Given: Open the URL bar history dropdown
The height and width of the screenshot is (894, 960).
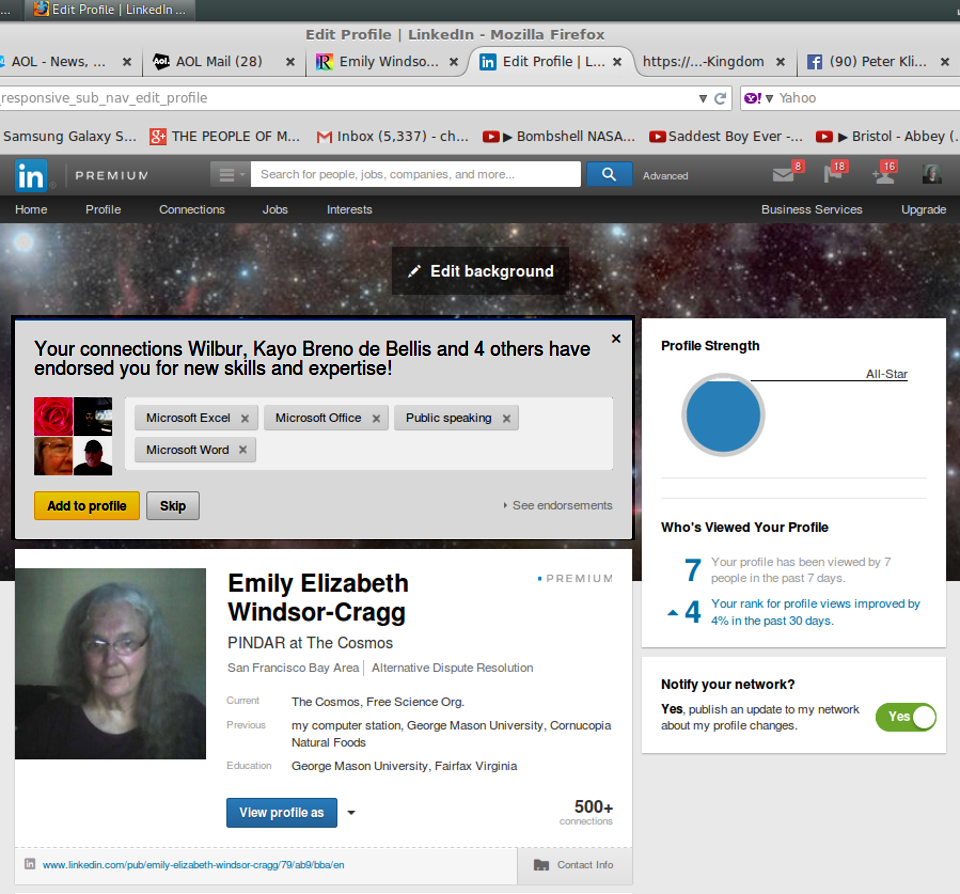Looking at the screenshot, I should (x=703, y=99).
